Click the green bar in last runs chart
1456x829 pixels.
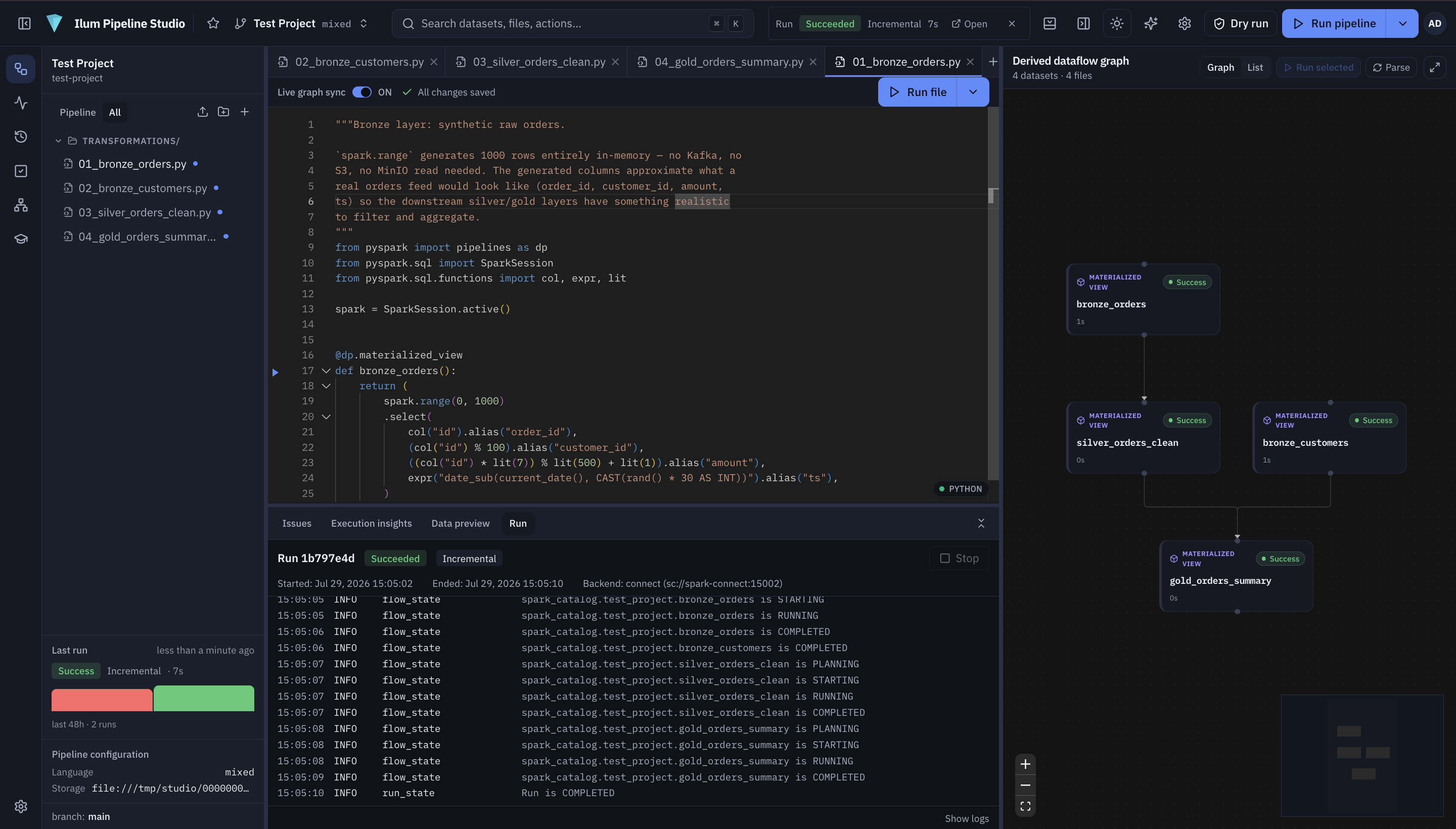(204, 698)
